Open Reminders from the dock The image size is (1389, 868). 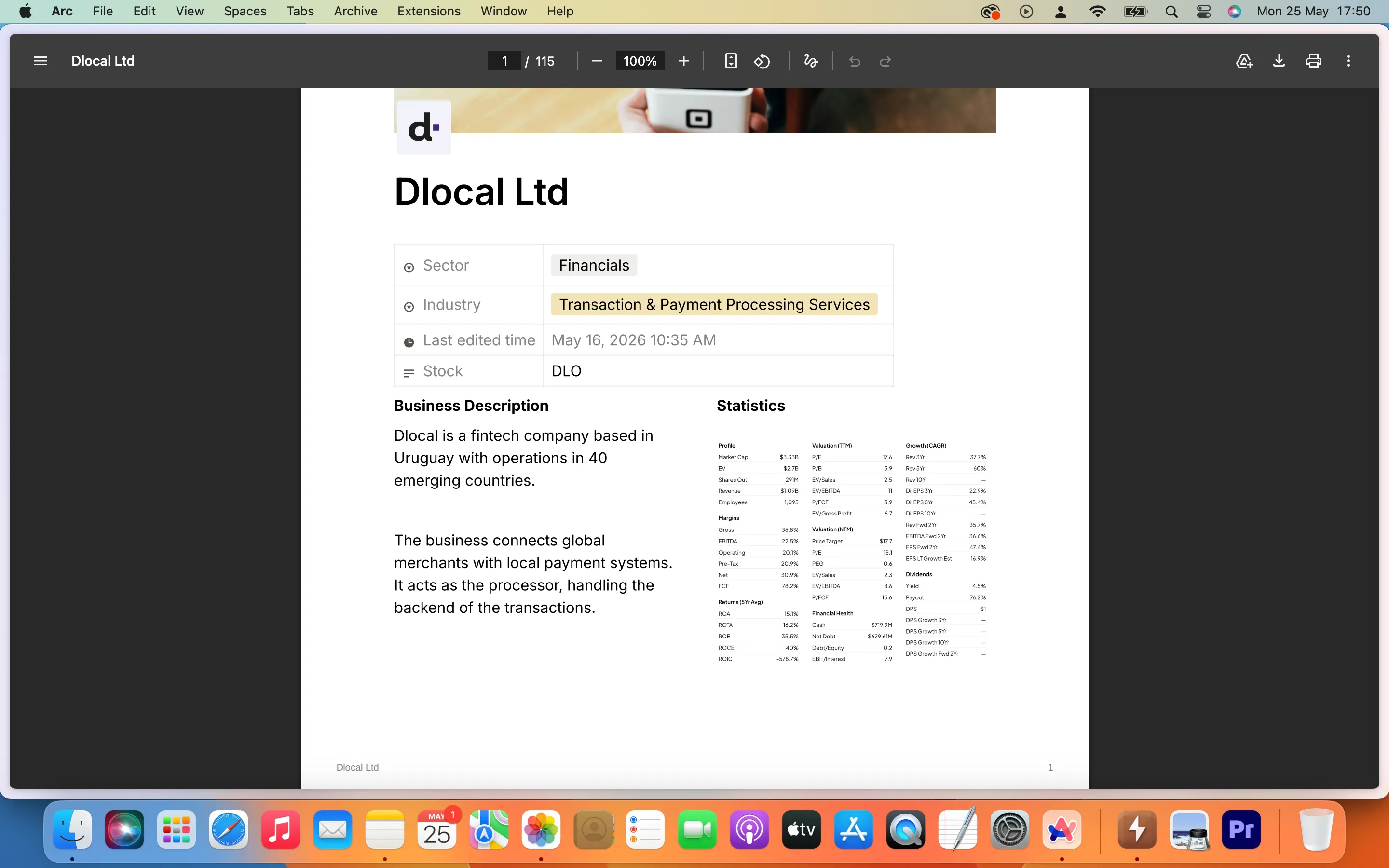coord(645,829)
